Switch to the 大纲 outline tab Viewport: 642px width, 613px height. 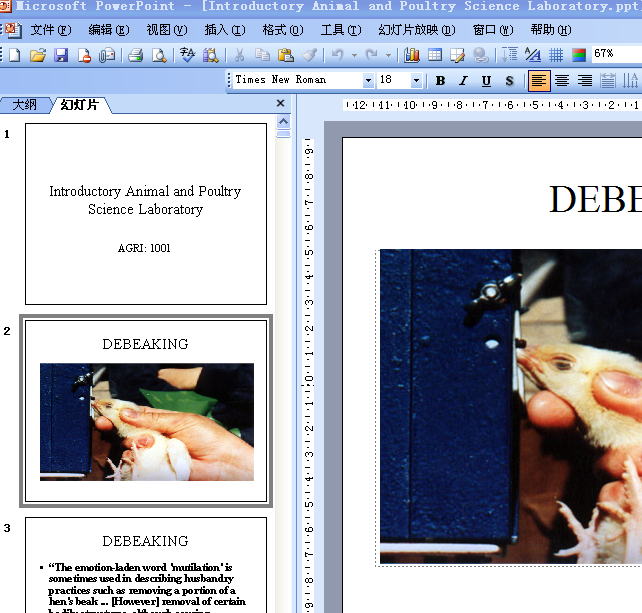tap(24, 104)
